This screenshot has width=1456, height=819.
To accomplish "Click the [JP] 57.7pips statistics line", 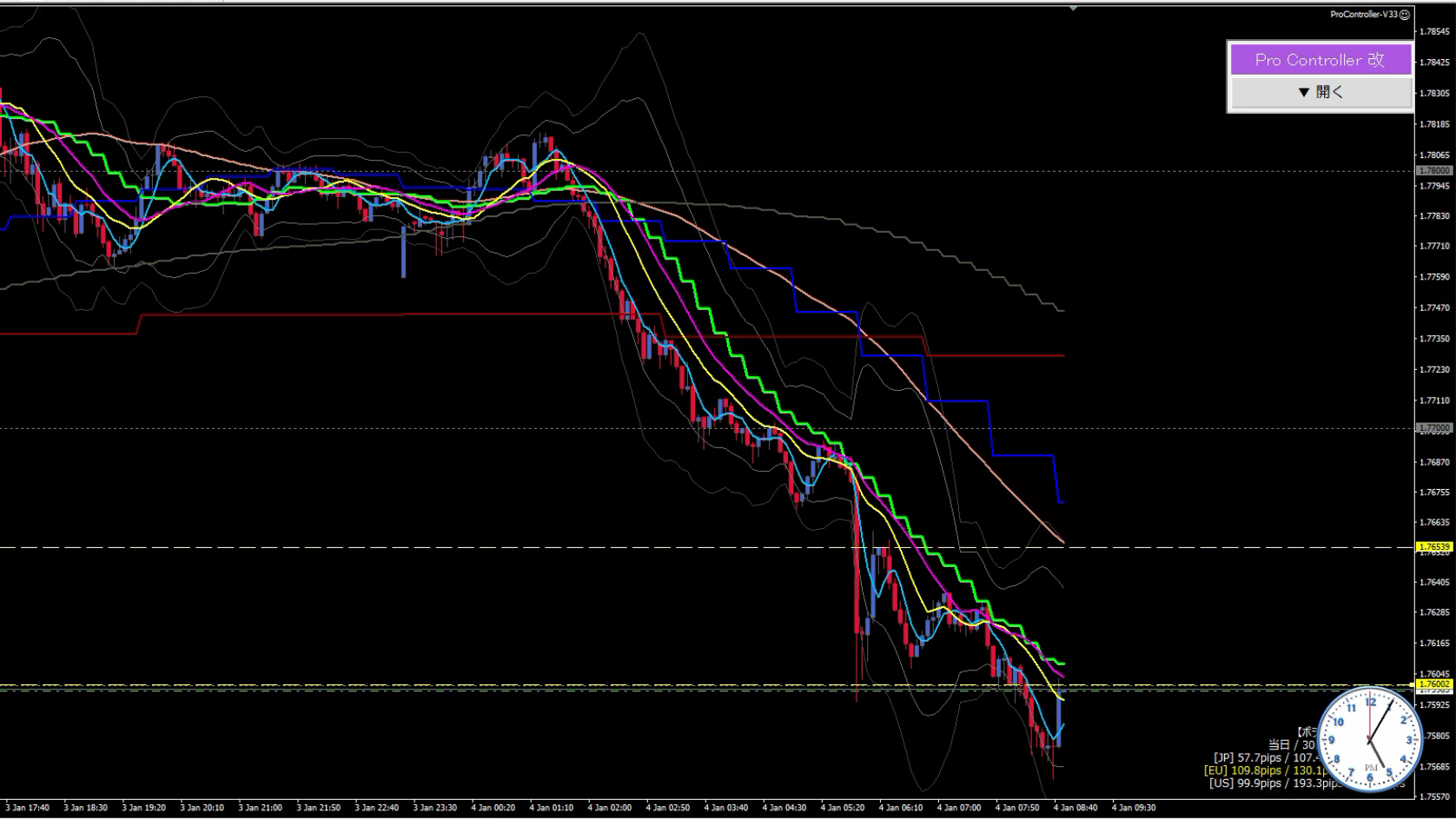I will pos(1266,758).
